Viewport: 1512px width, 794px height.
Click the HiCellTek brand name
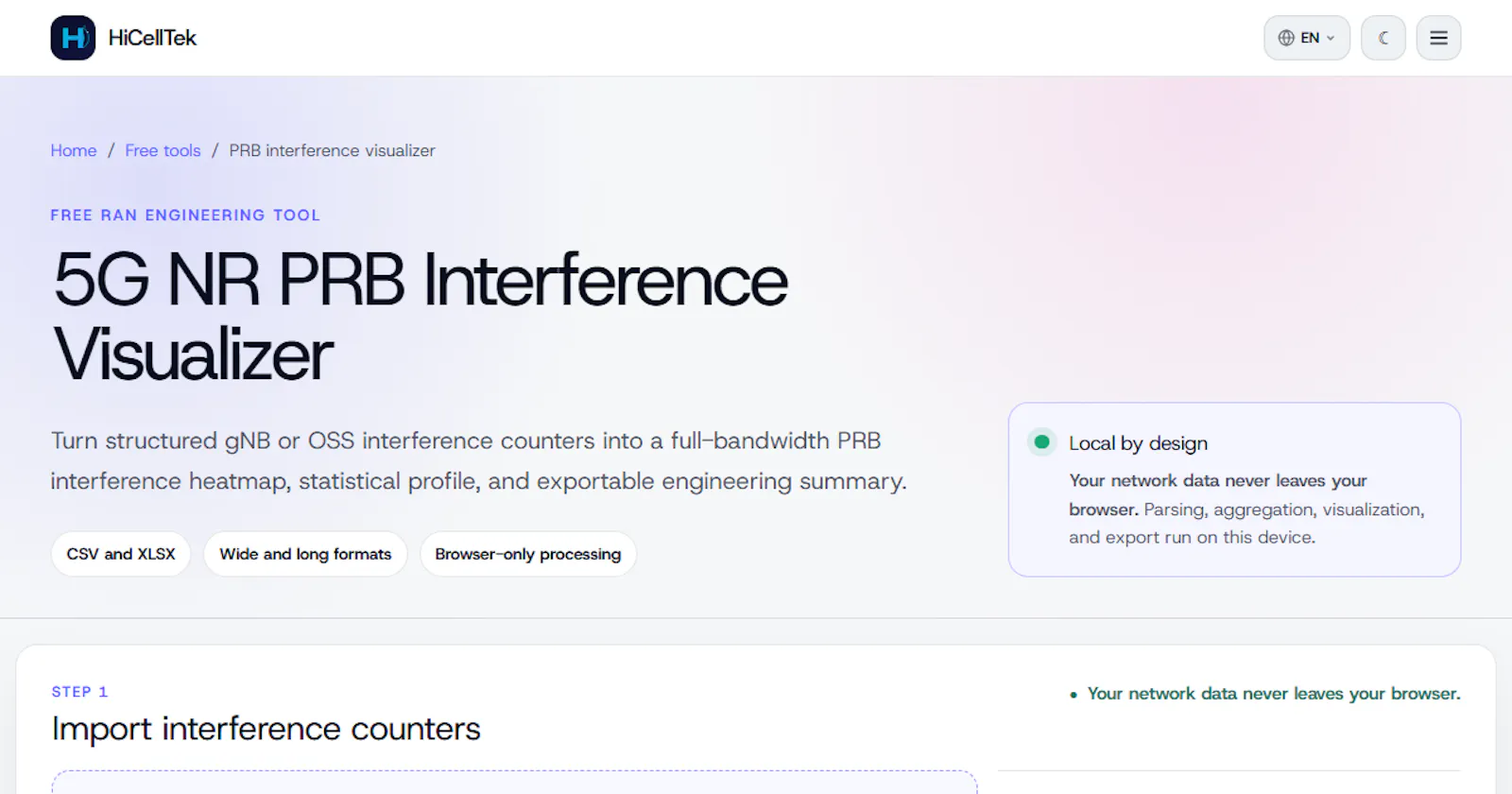pyautogui.click(x=152, y=38)
